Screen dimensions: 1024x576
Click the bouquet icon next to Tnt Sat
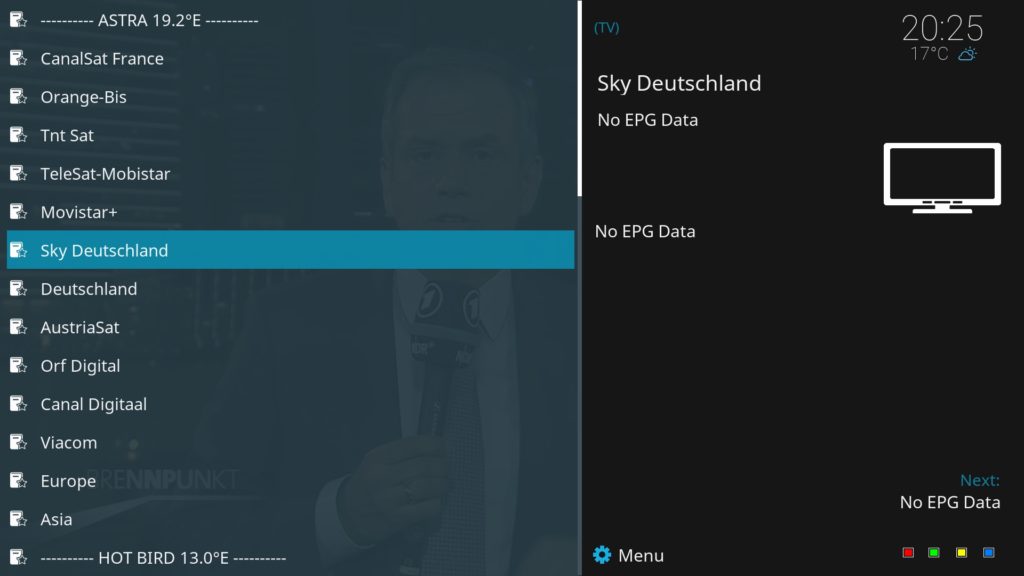pyautogui.click(x=18, y=135)
